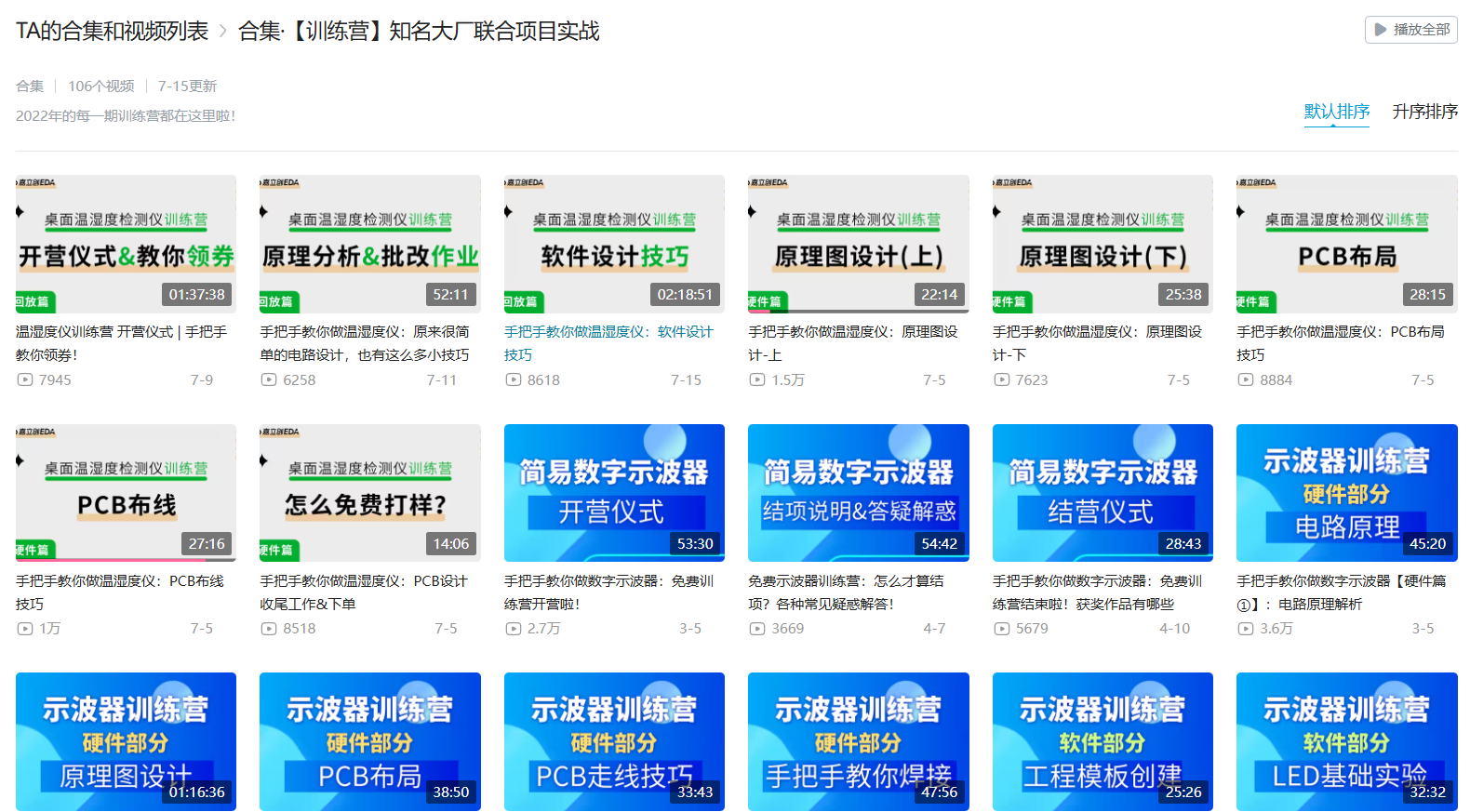This screenshot has width=1470, height=812.
Task: Select the 简易数字示波器 开营仪式 thumbnail
Action: coord(614,493)
